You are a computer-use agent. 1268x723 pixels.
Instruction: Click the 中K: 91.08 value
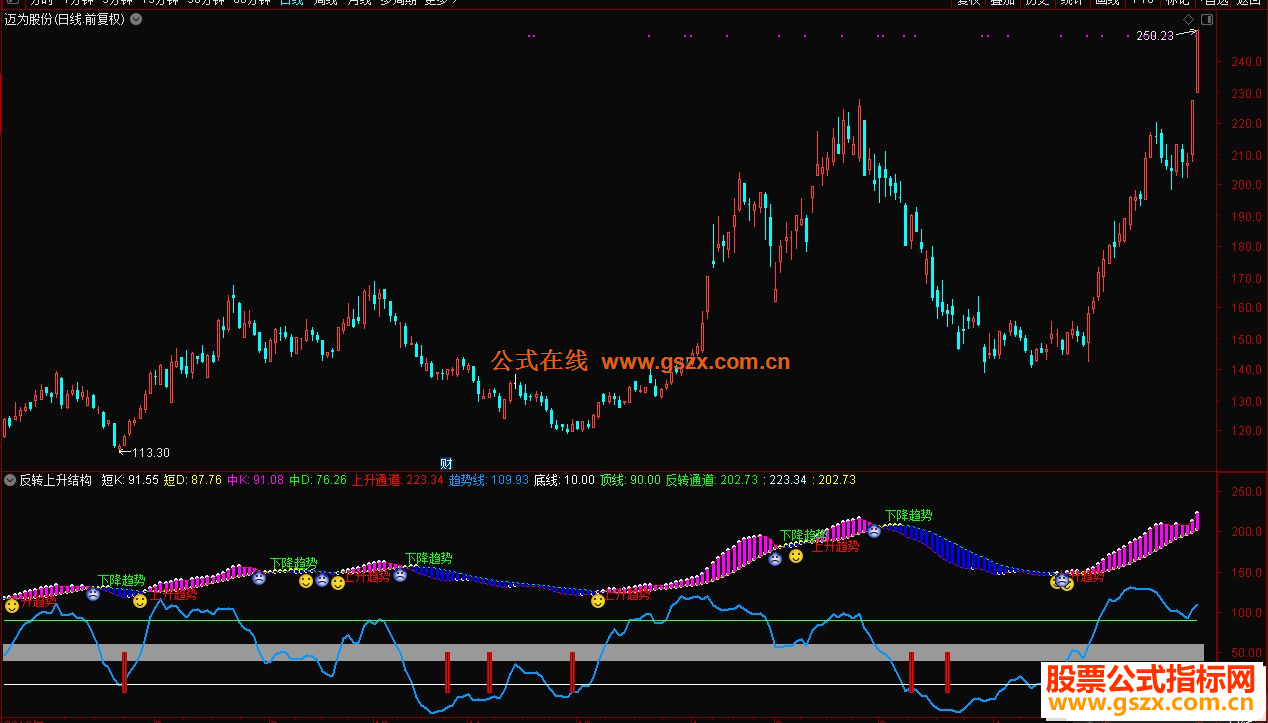(x=255, y=480)
